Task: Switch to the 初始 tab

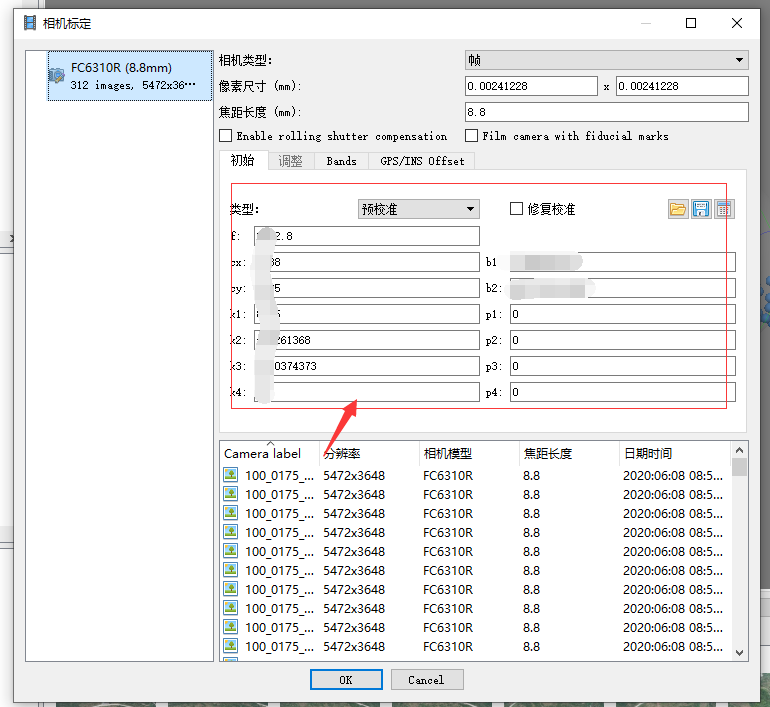Action: (x=243, y=161)
